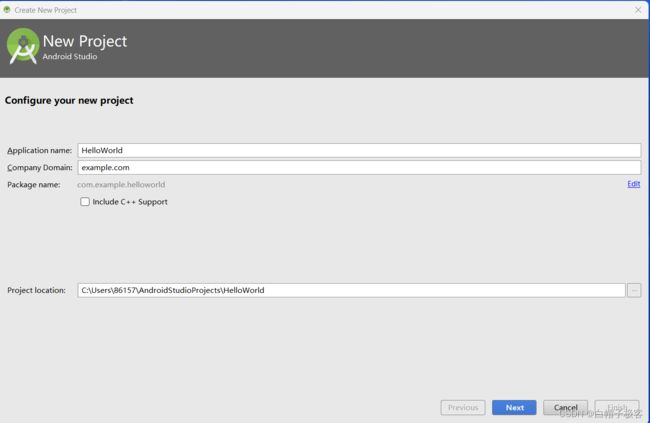Close the Create New Project dialog
The image size is (650, 423).
point(638,10)
